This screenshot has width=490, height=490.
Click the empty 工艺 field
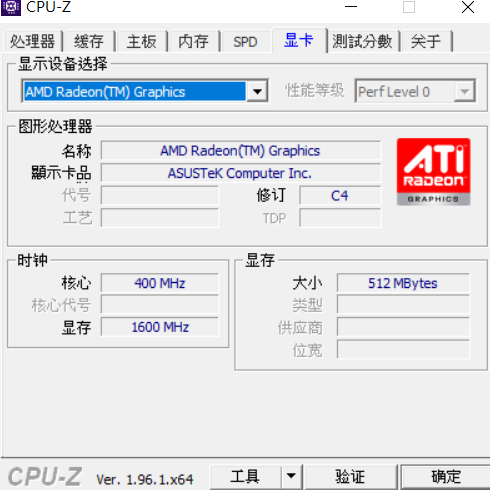(x=160, y=218)
